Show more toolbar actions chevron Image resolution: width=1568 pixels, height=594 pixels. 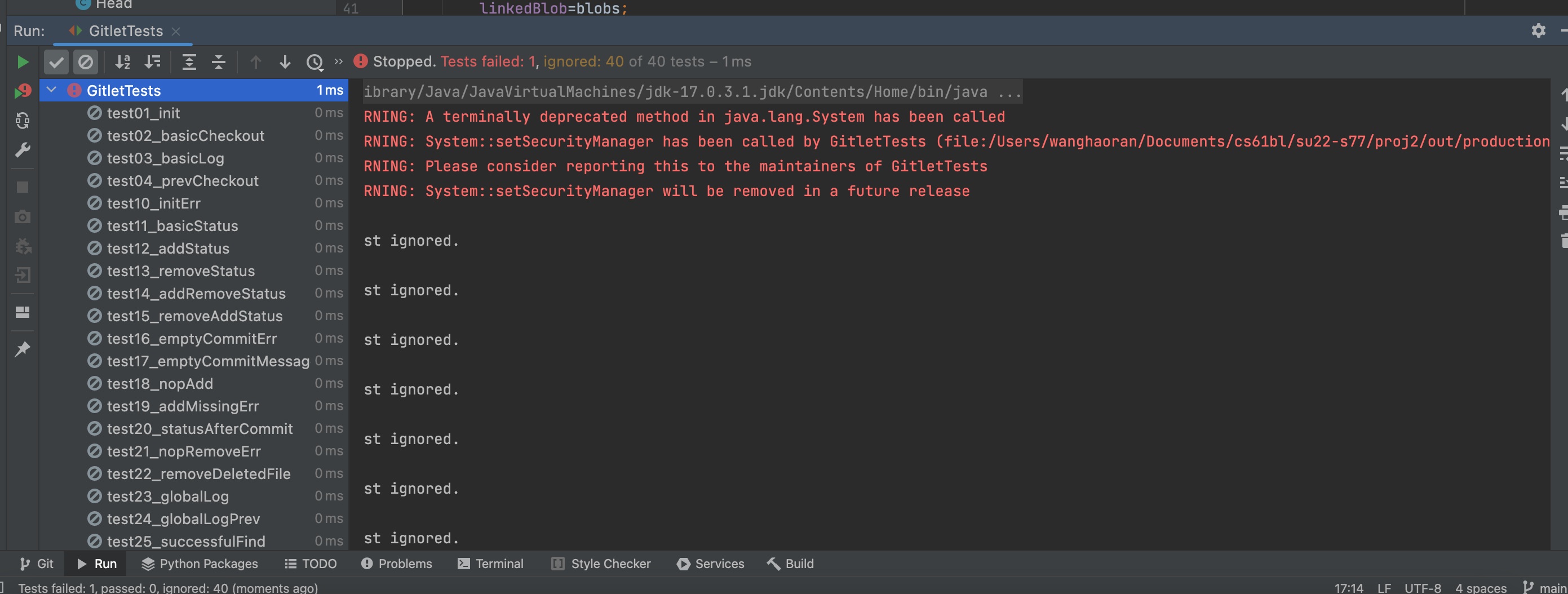(338, 61)
